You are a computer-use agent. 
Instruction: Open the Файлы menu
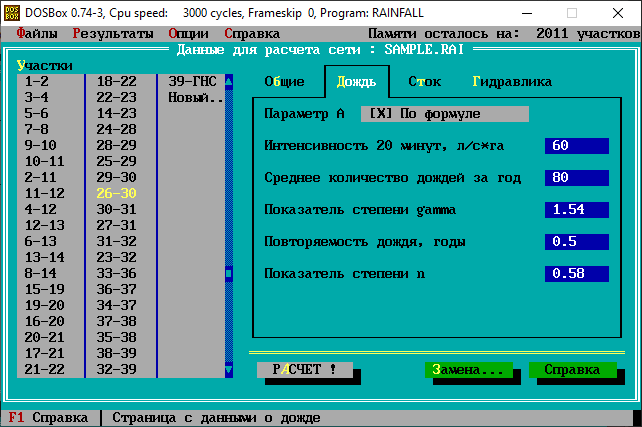tap(36, 33)
